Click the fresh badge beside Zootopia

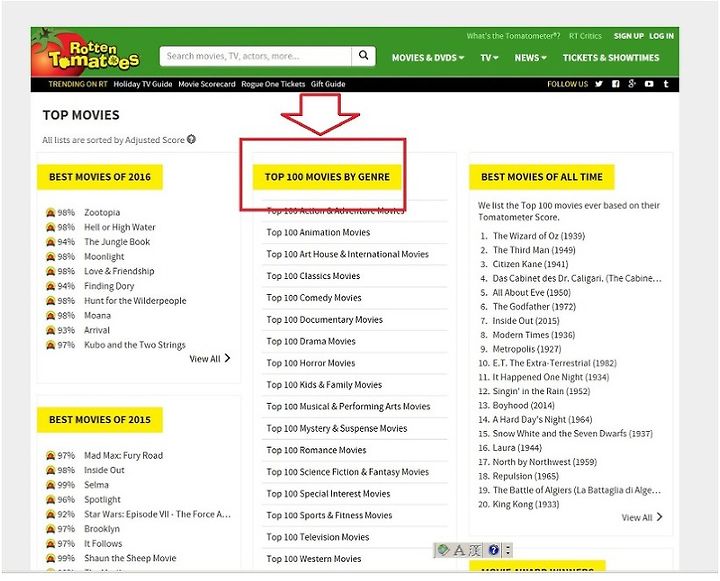click(51, 213)
